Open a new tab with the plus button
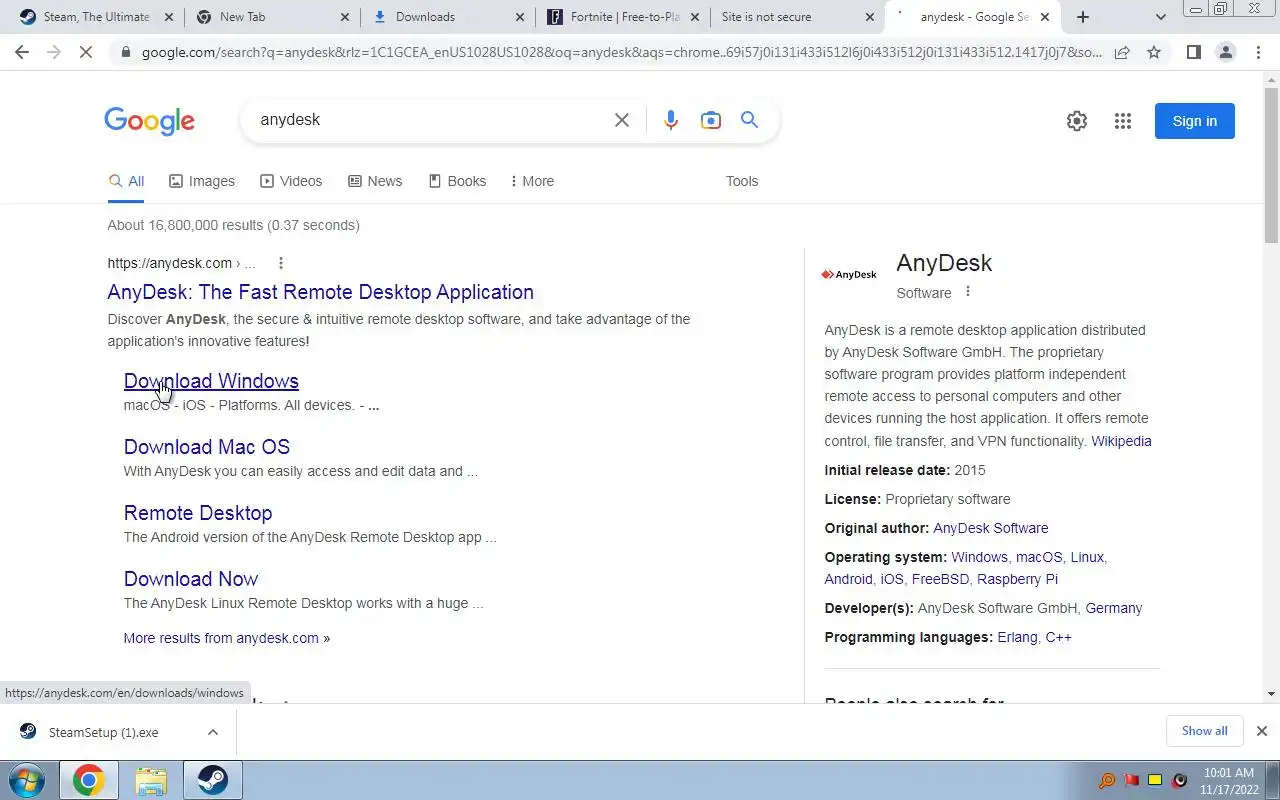 coord(1082,17)
